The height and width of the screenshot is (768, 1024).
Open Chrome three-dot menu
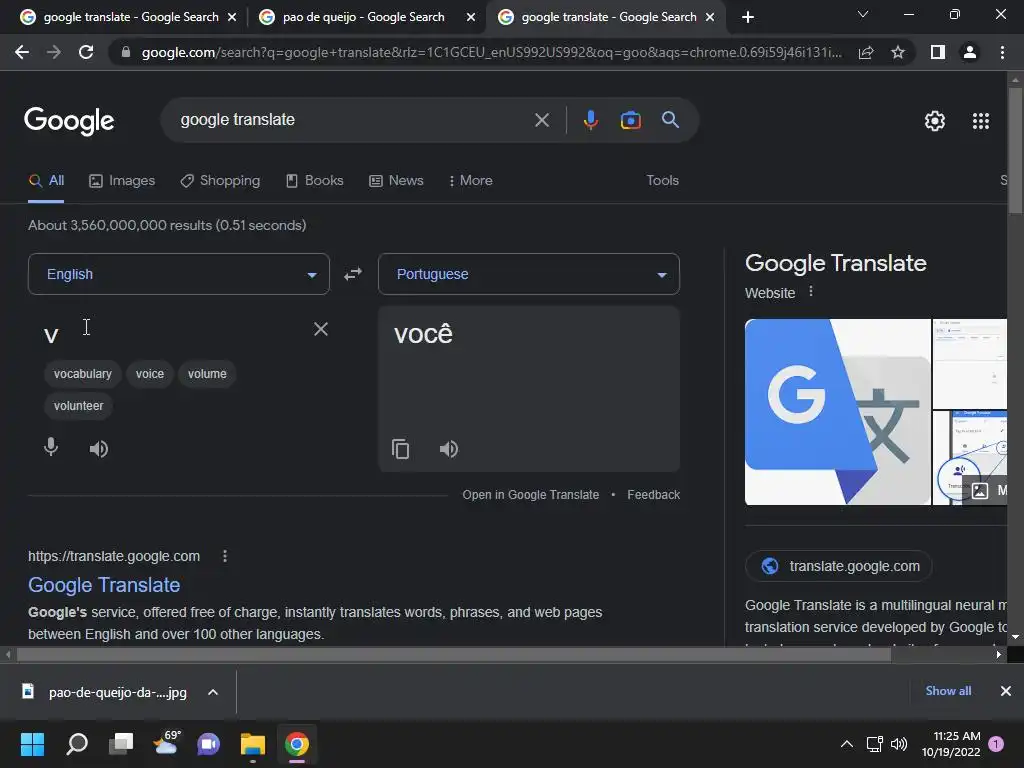click(1002, 52)
